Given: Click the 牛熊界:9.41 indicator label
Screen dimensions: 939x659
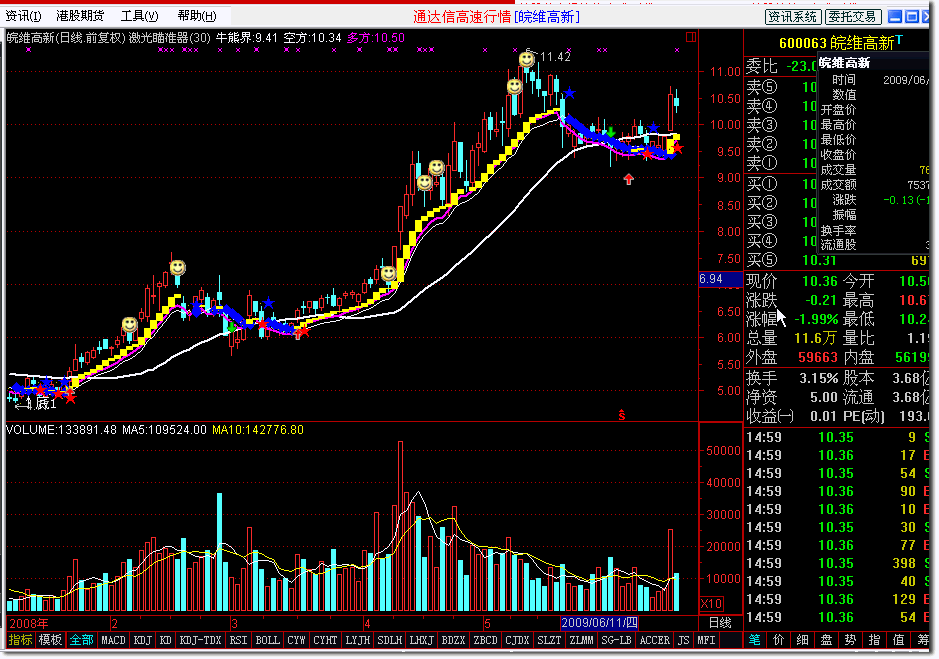Looking at the screenshot, I should click(x=246, y=38).
